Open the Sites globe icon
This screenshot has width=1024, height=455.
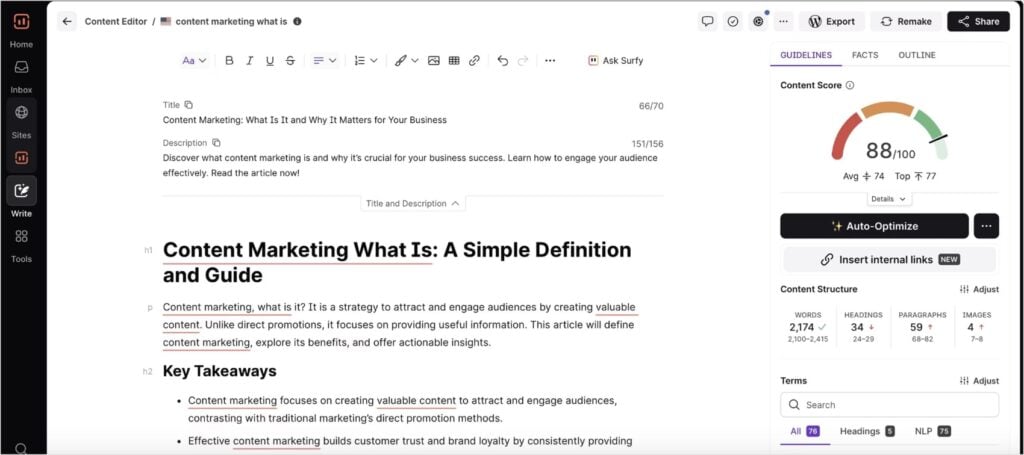click(x=22, y=112)
